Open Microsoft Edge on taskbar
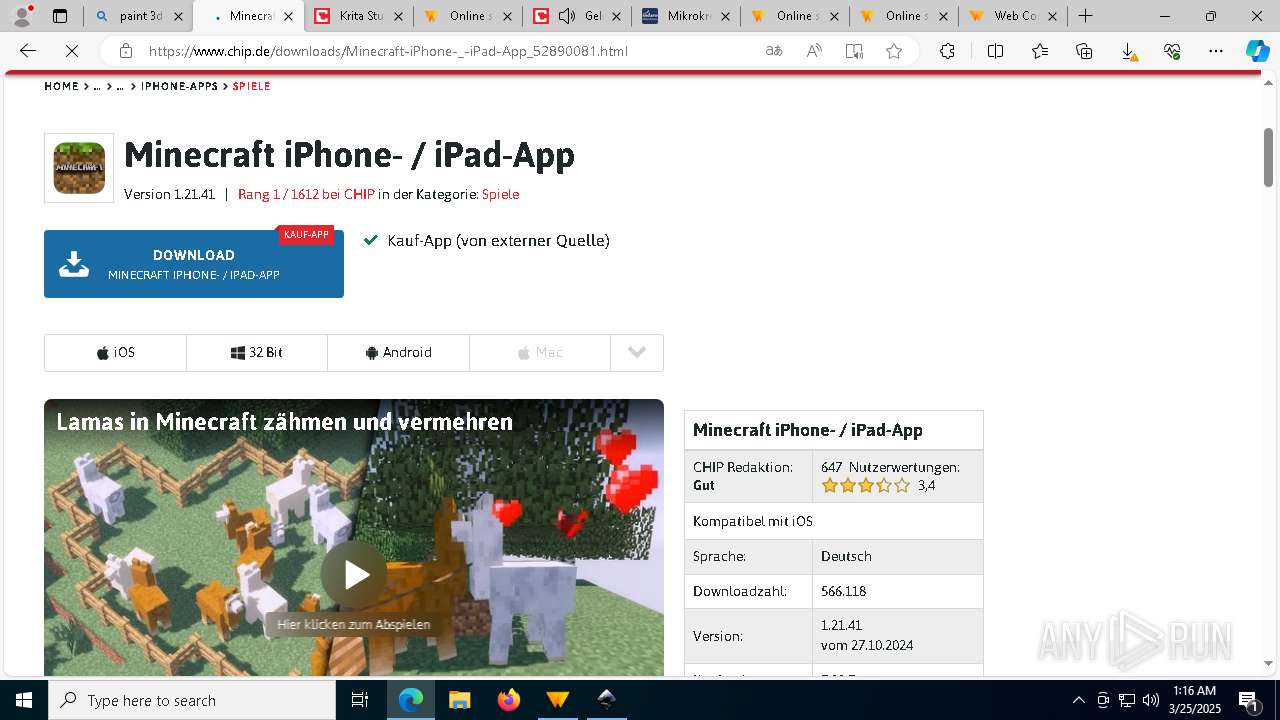This screenshot has height=720, width=1280. (411, 700)
